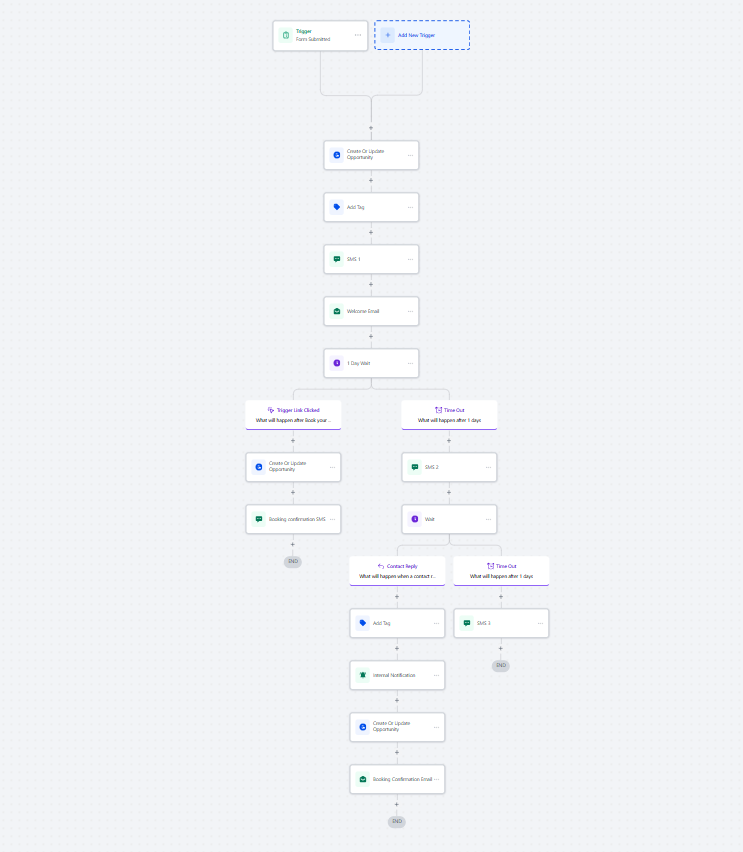
Task: Click the Booking Confirmation Email envelope icon
Action: tap(363, 779)
